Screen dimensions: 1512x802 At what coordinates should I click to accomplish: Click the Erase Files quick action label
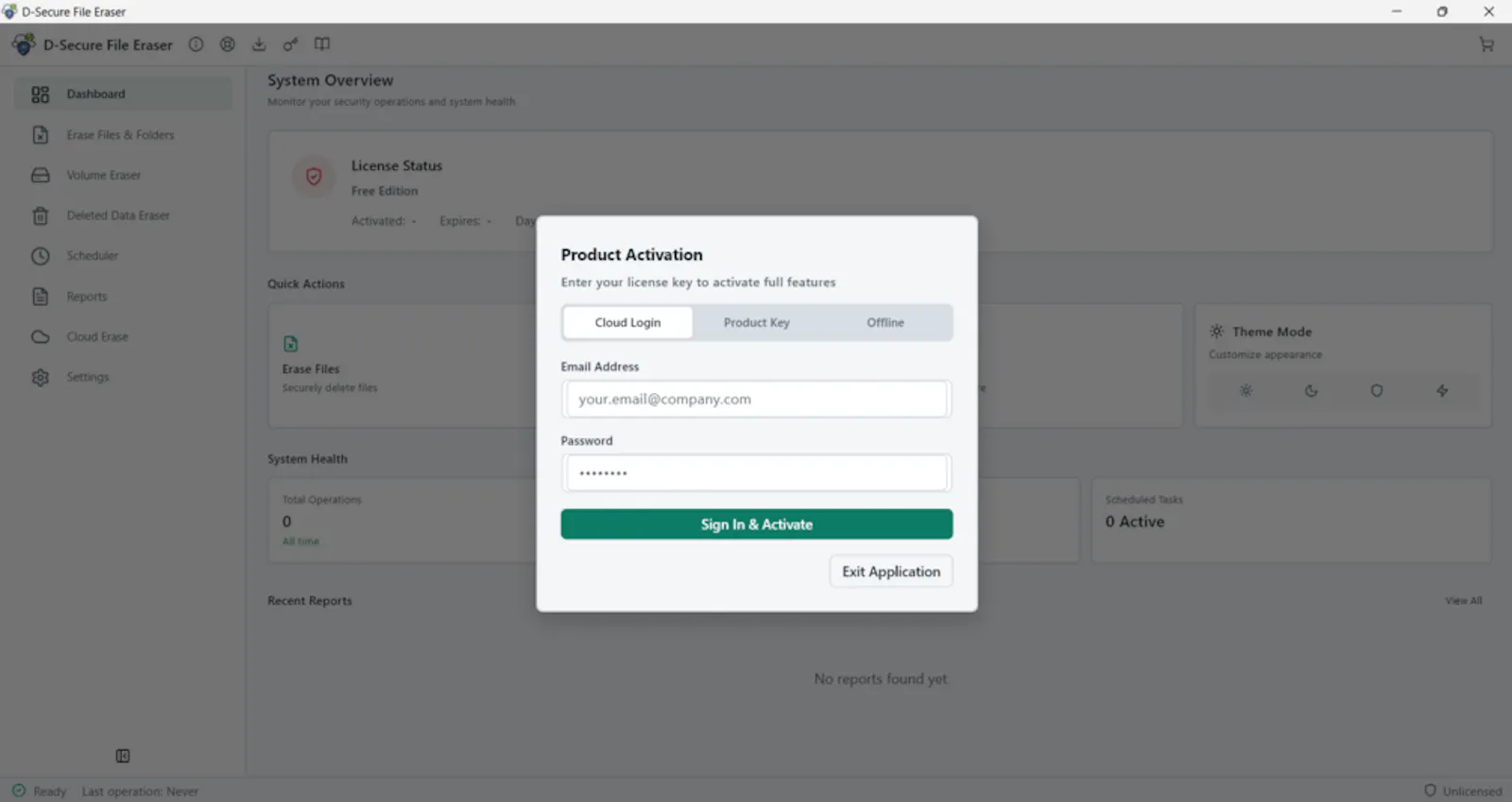[x=311, y=369]
